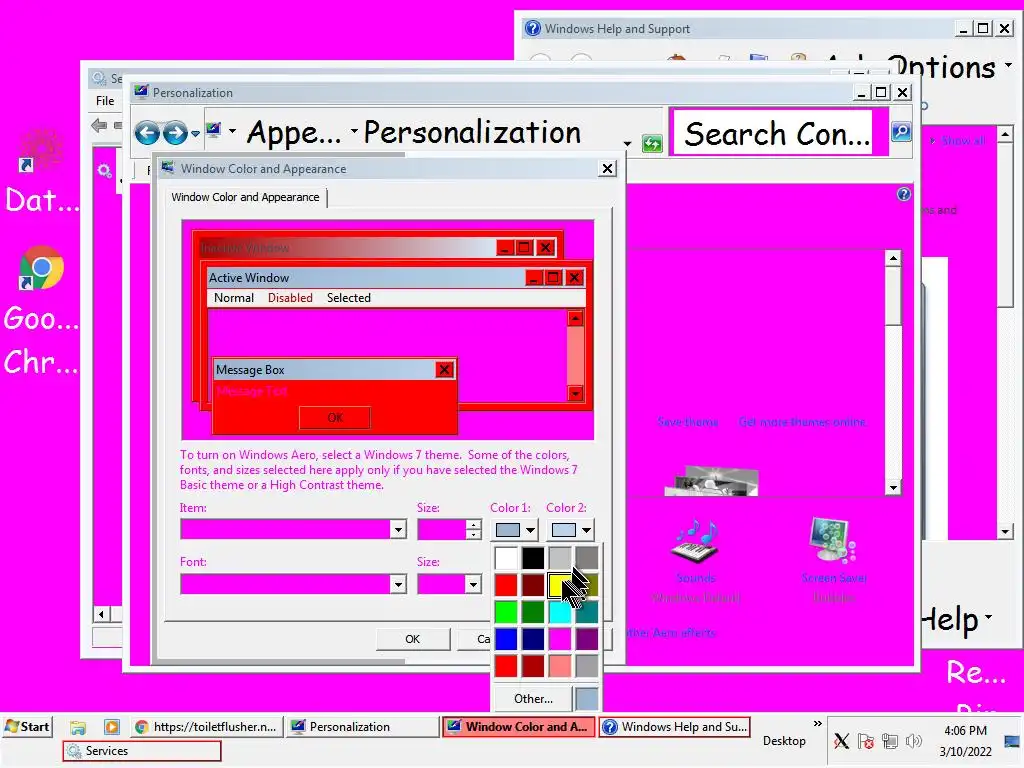Expand the recent pages arrow beside Forward
Image resolution: width=1024 pixels, height=768 pixels.
[195, 134]
